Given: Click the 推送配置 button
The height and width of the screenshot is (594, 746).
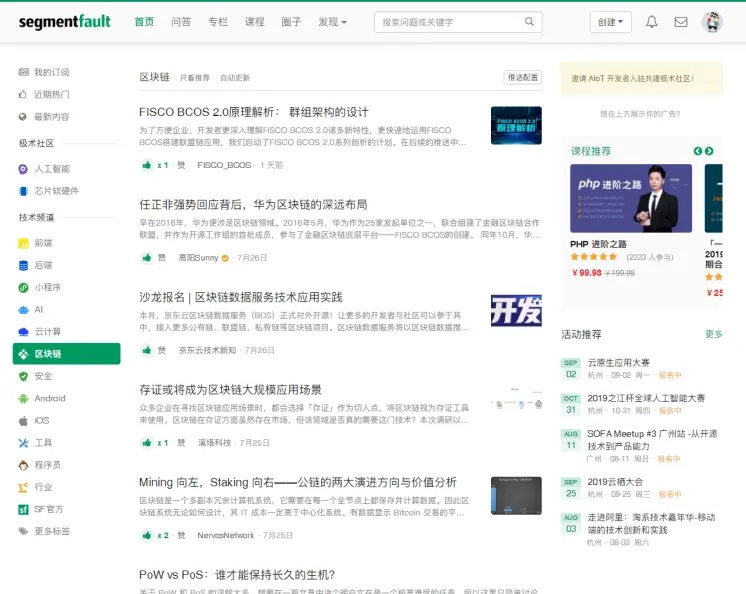Looking at the screenshot, I should [522, 78].
